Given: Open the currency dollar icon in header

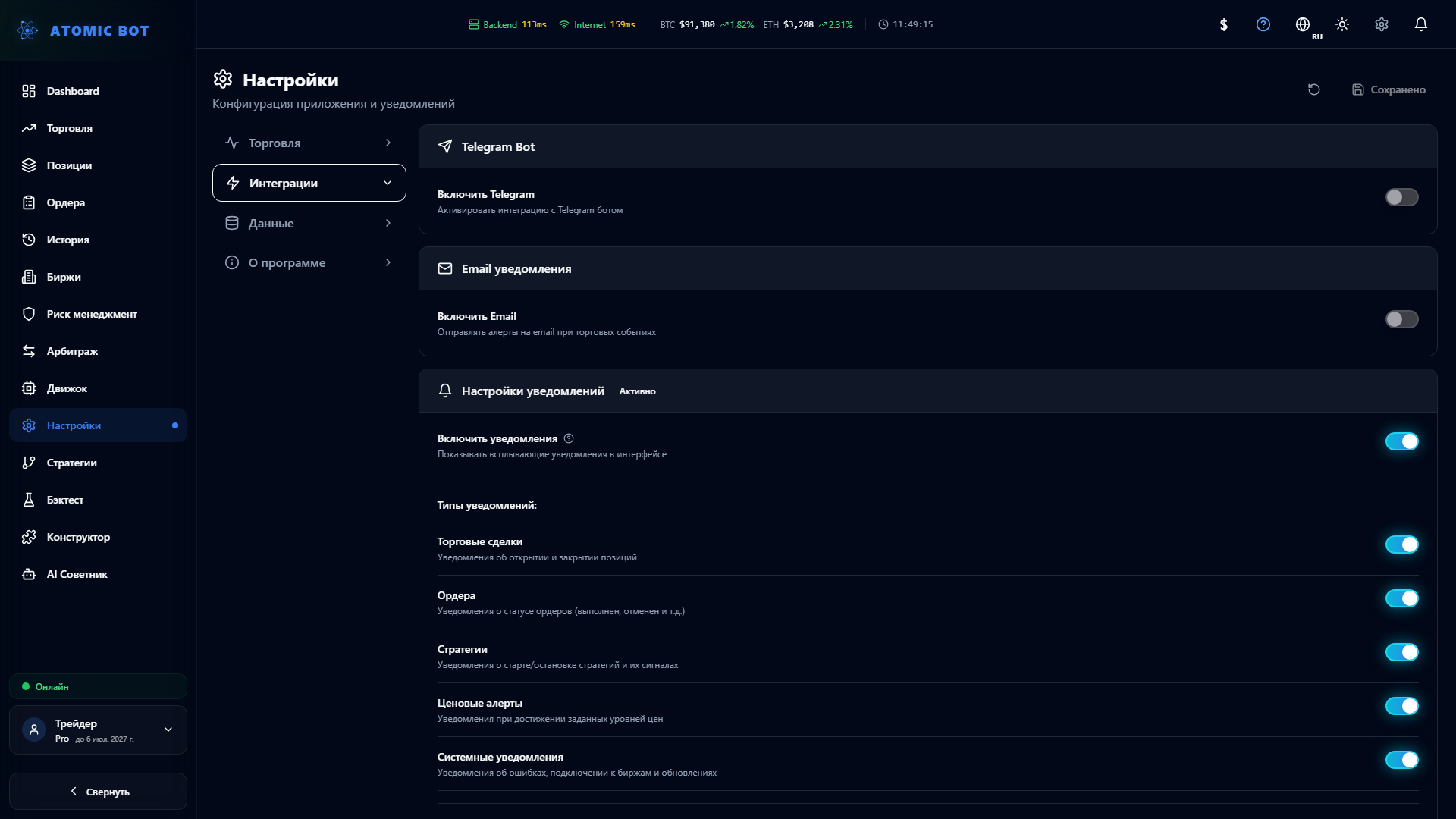Looking at the screenshot, I should tap(1224, 24).
